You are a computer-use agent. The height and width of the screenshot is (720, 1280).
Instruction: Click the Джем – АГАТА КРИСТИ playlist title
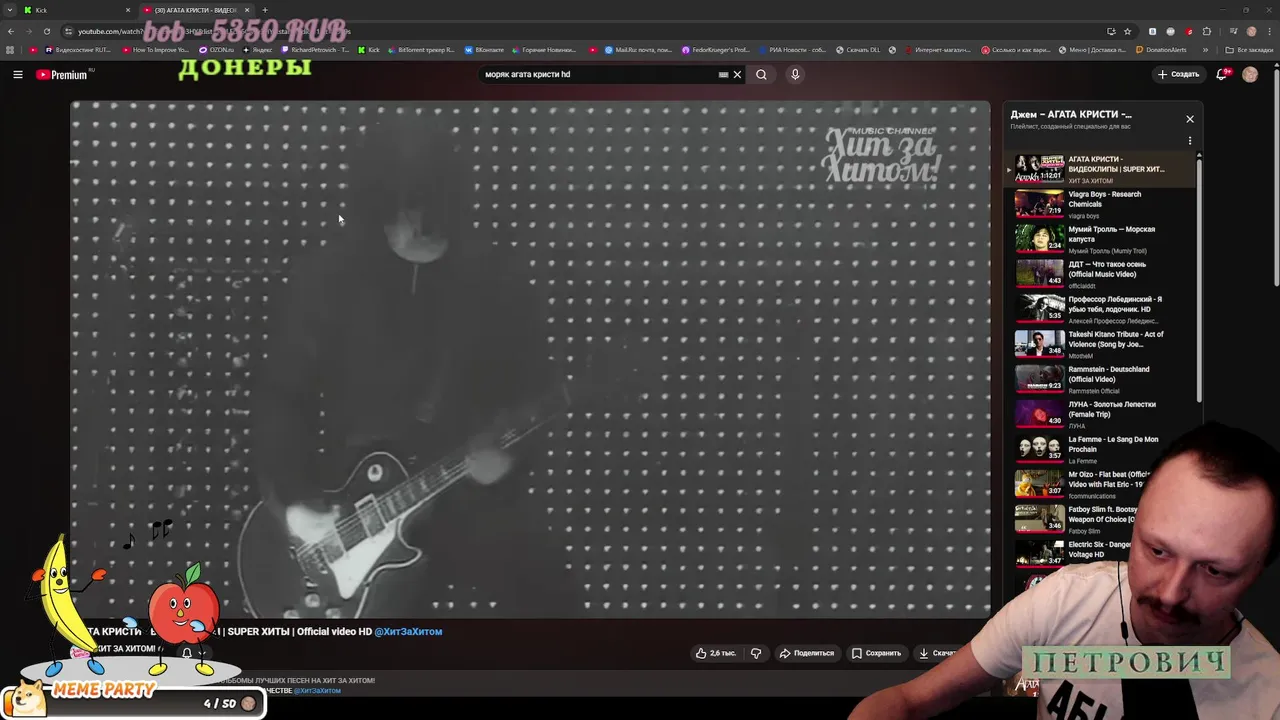[x=1071, y=114]
